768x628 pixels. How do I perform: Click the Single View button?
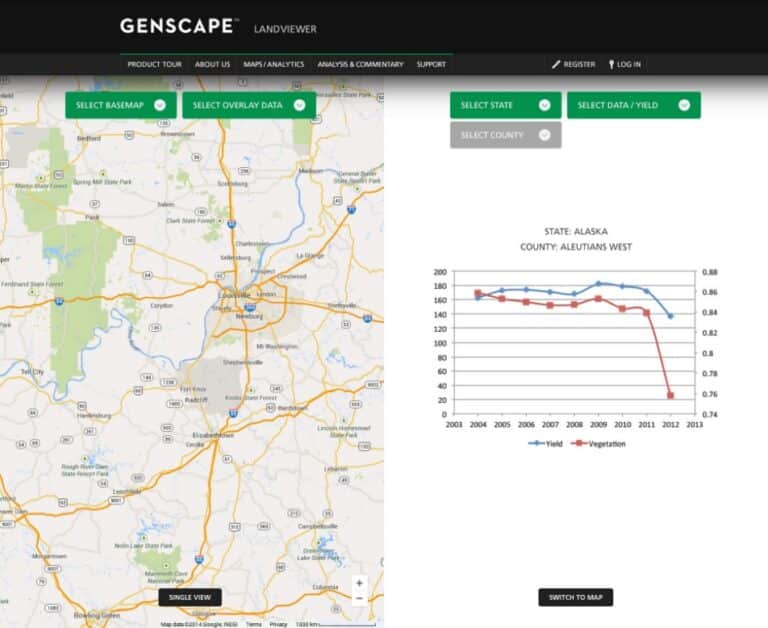coord(190,597)
